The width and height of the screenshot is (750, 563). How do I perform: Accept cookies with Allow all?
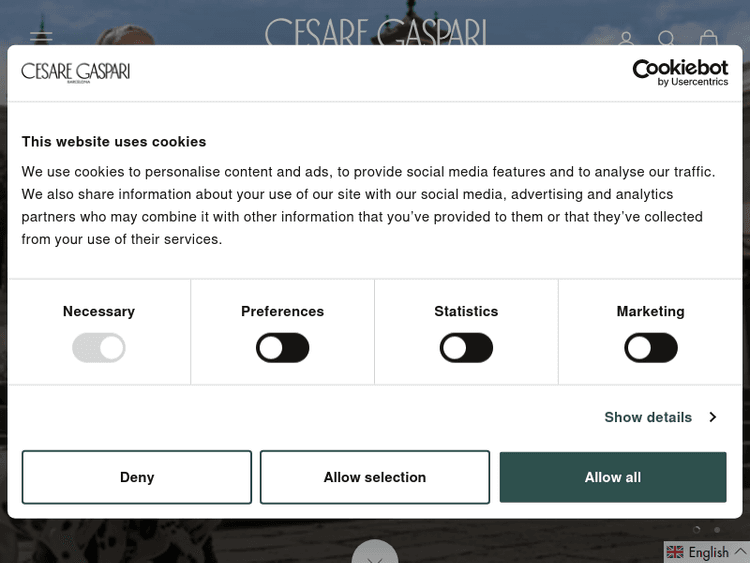coord(613,477)
